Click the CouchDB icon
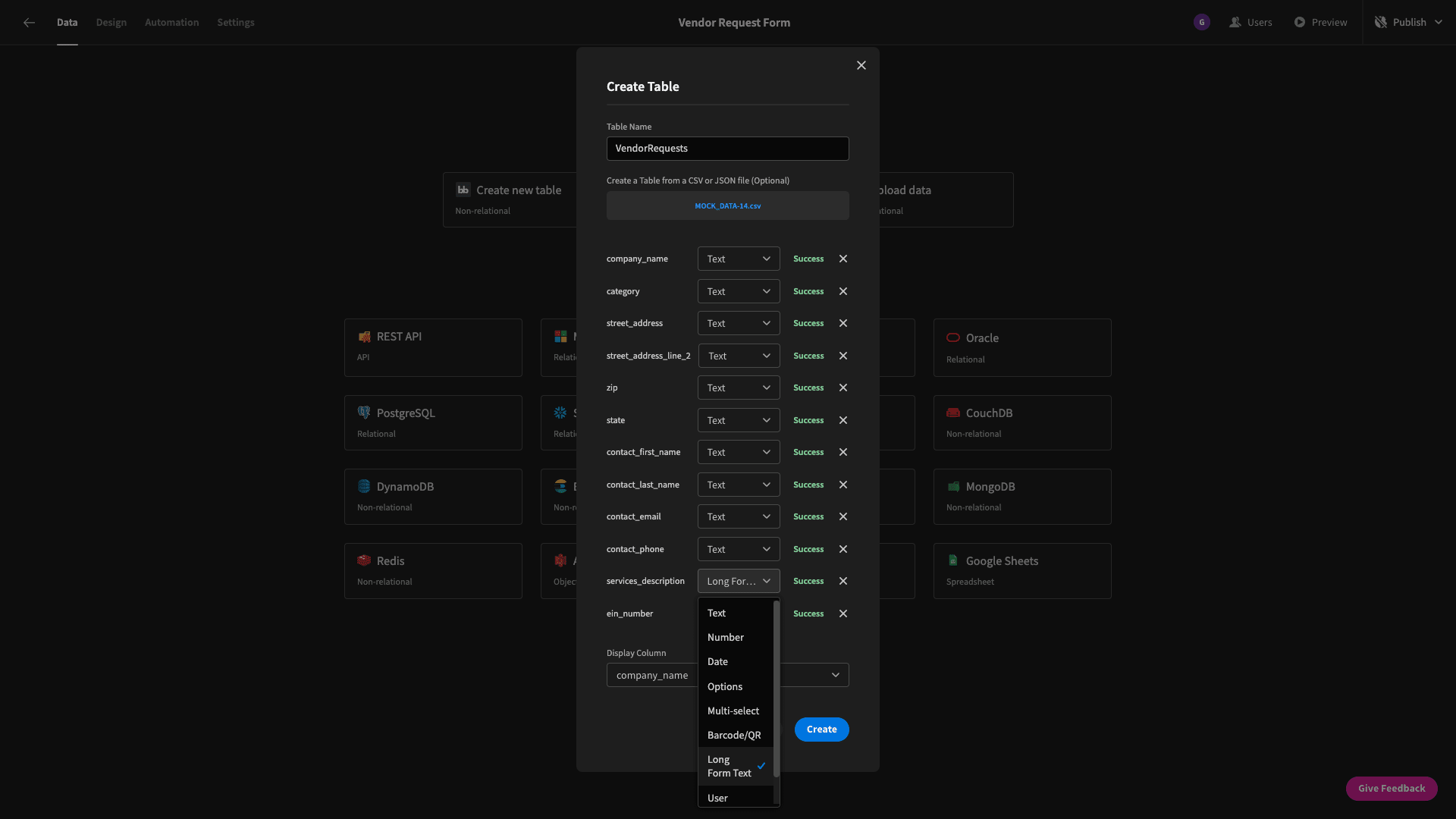This screenshot has width=1456, height=819. point(953,413)
